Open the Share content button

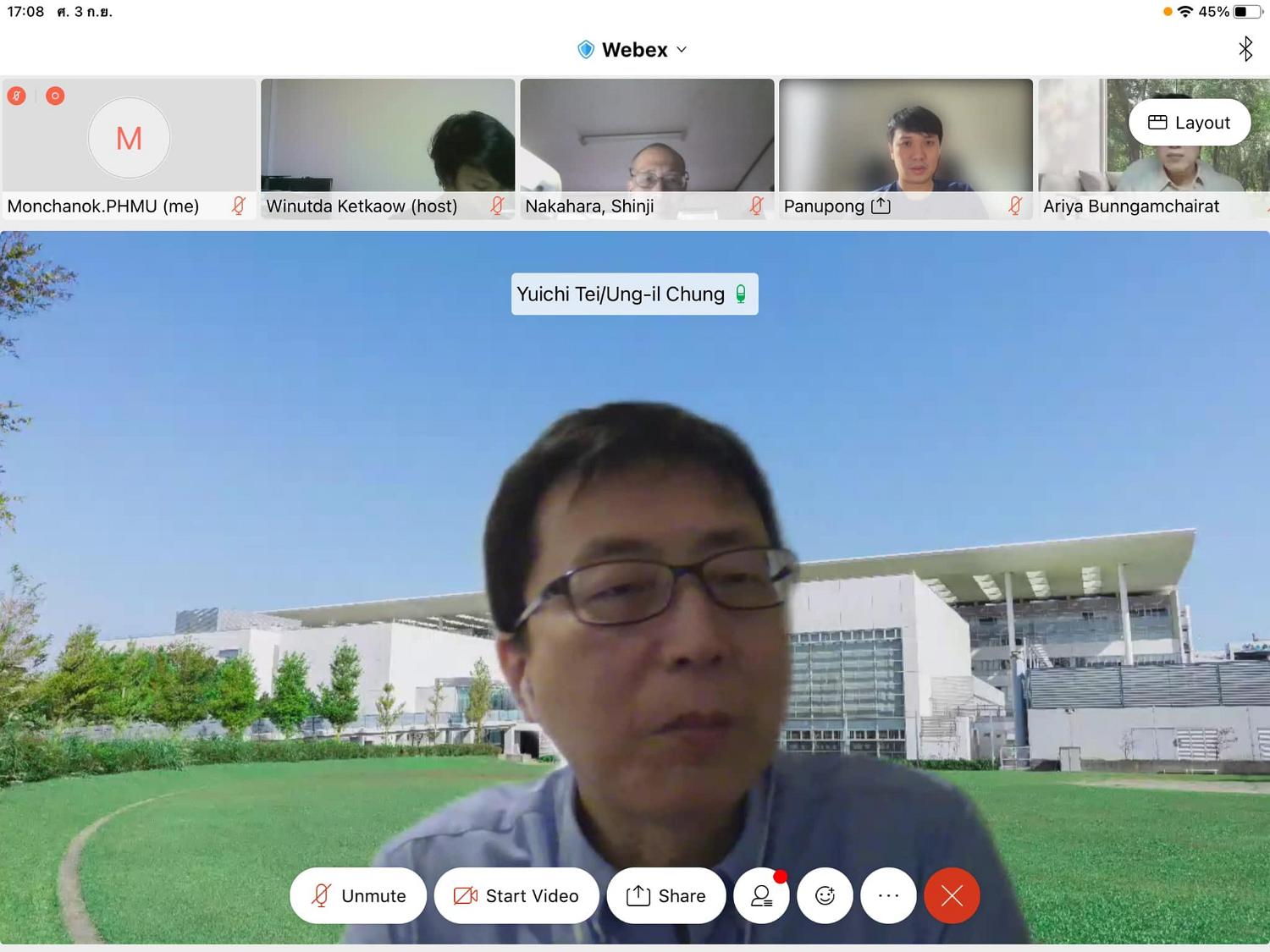point(666,895)
